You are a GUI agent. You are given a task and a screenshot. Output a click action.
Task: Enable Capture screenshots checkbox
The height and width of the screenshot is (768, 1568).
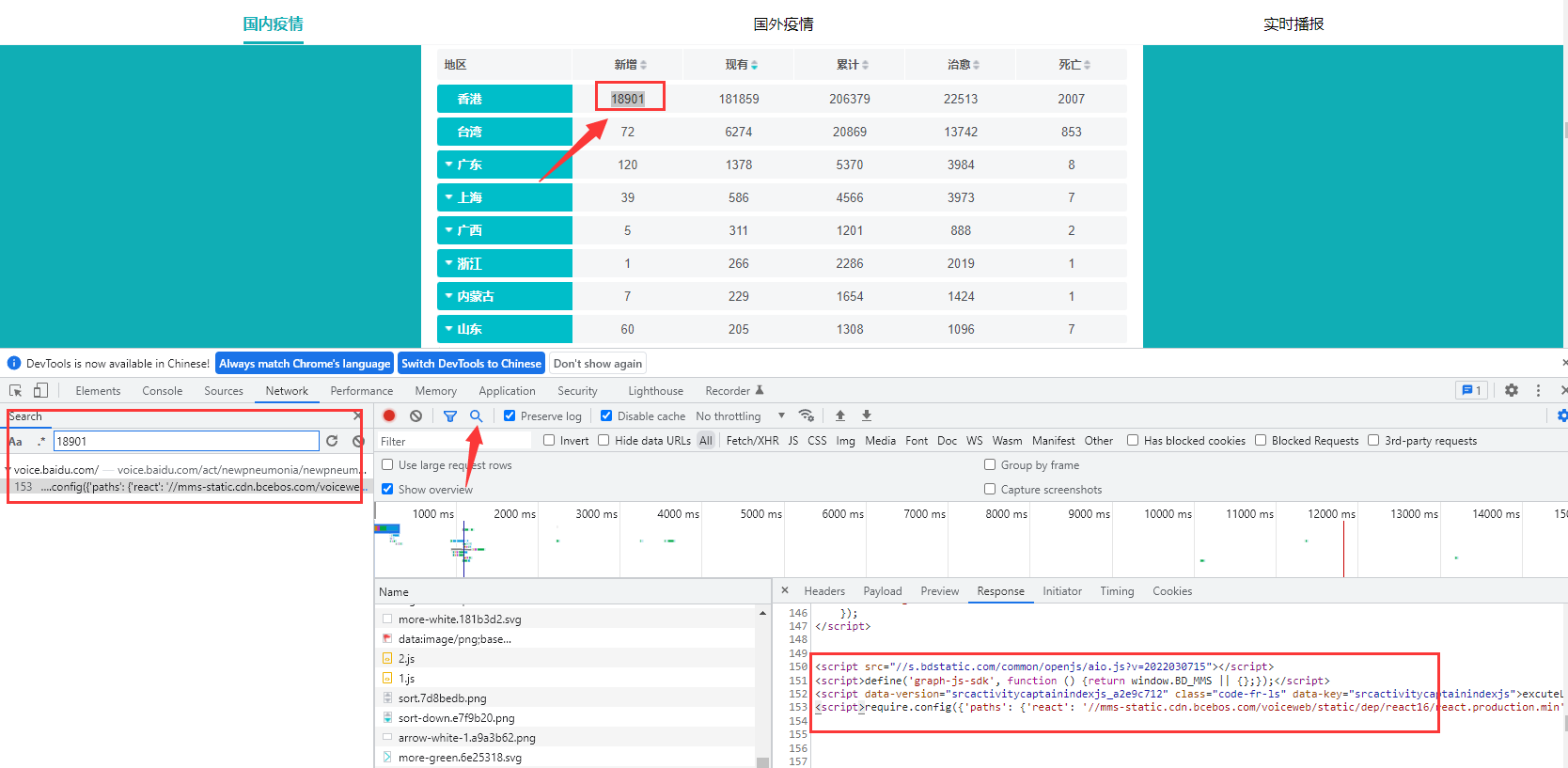click(x=990, y=489)
